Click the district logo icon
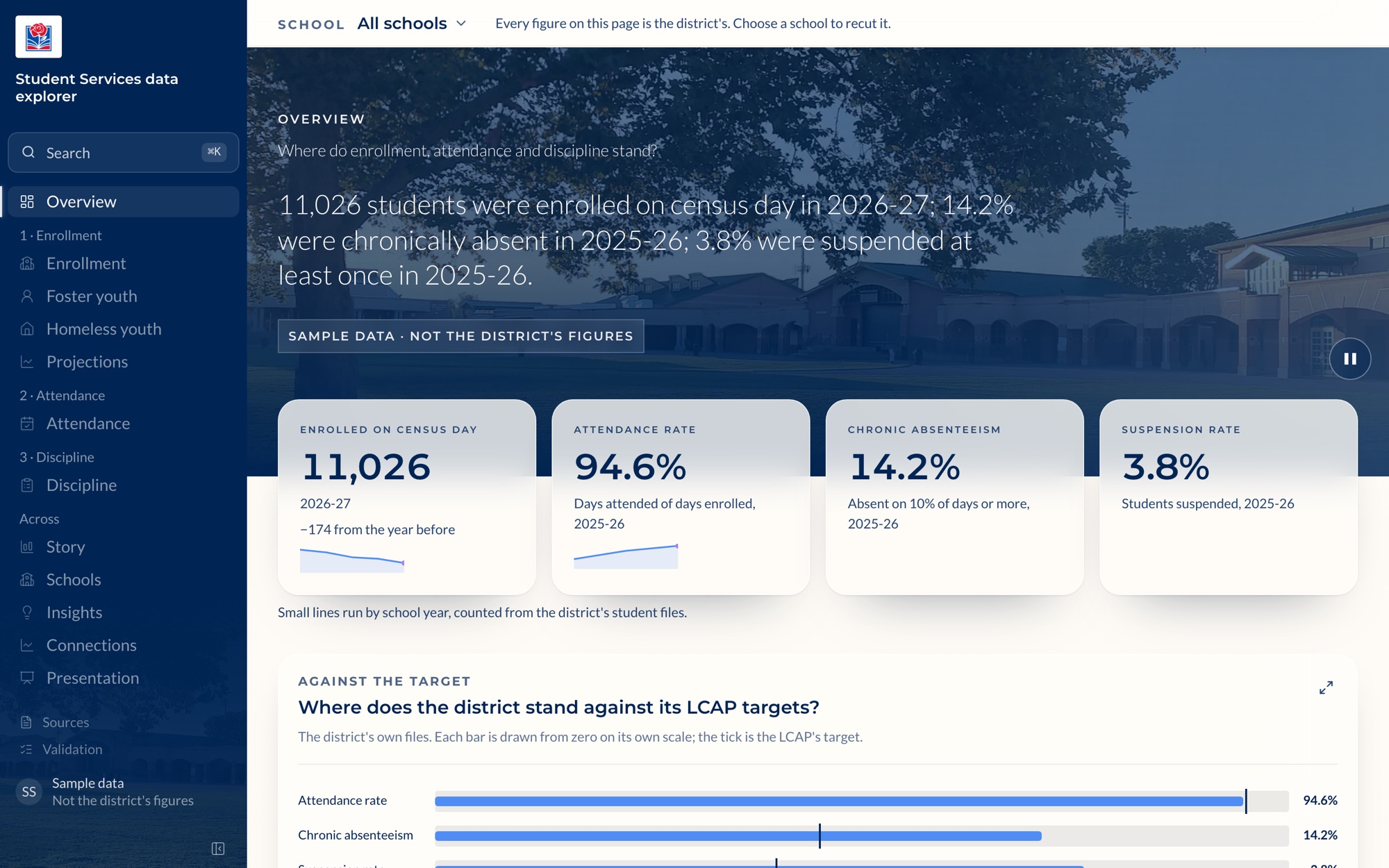Screen dimensions: 1389x868 pyautogui.click(x=38, y=37)
